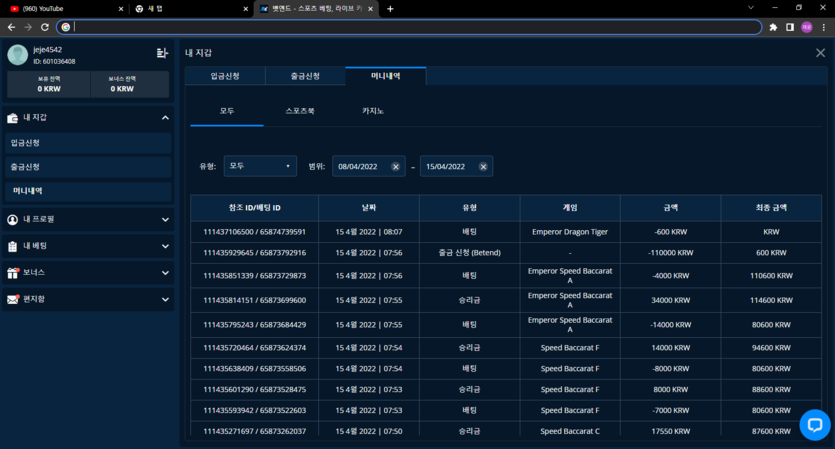Click the bonus gift icon
Image resolution: width=835 pixels, height=449 pixels.
click(x=13, y=273)
